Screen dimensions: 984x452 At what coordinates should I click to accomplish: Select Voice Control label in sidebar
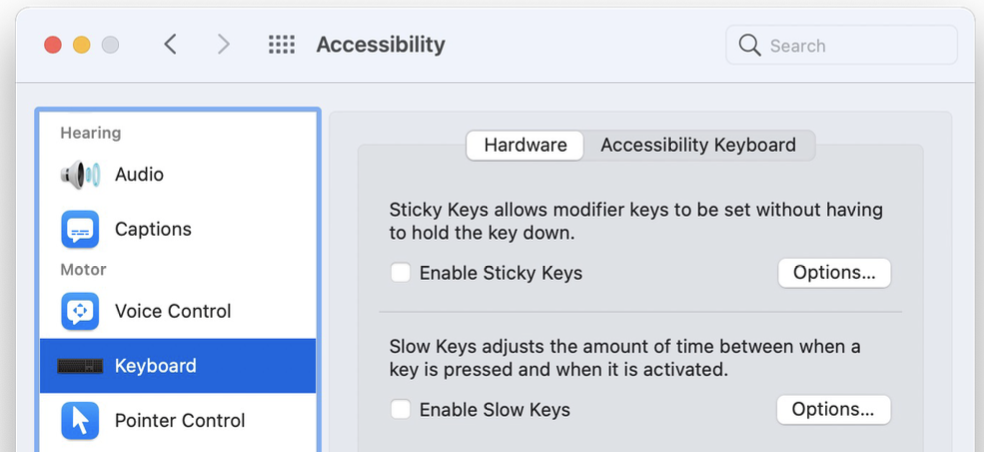point(173,311)
